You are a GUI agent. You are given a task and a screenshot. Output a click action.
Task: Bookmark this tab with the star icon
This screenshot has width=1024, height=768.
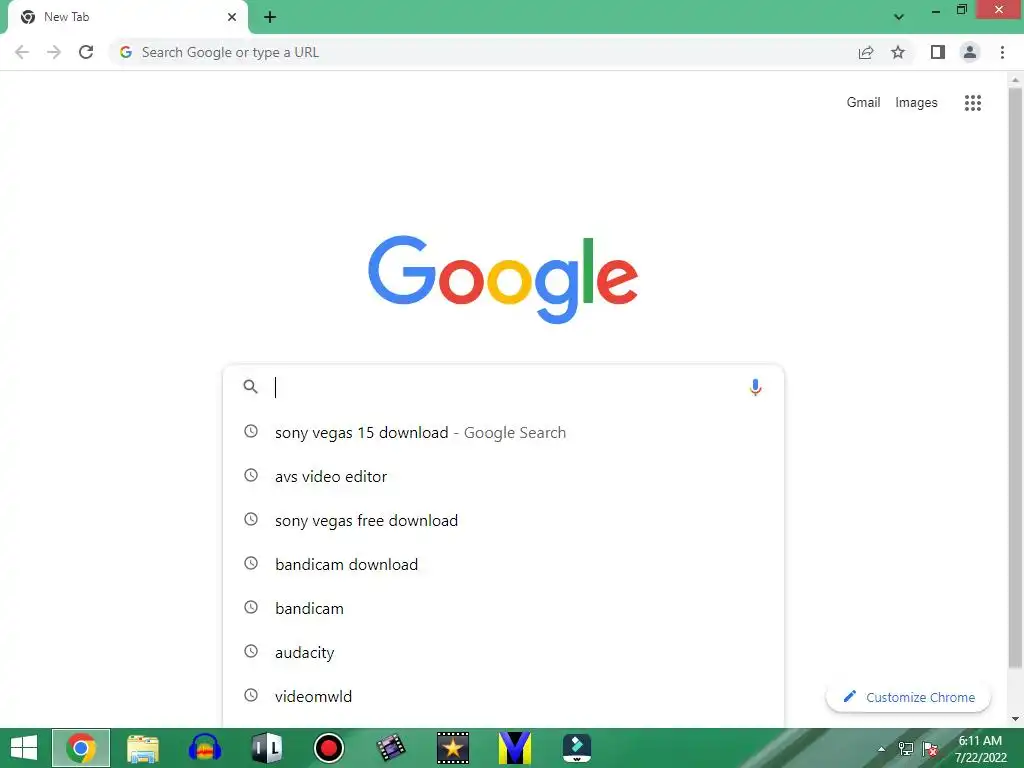click(x=898, y=52)
